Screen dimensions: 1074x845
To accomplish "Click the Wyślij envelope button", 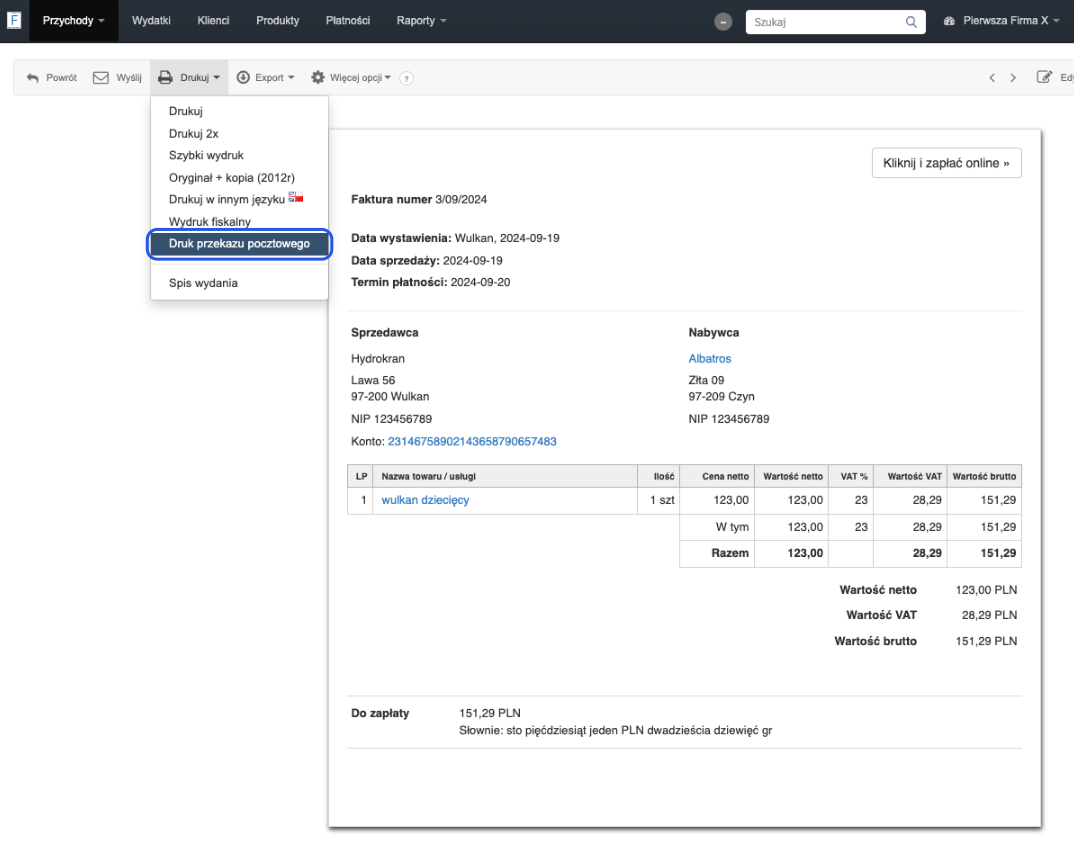I will click(x=117, y=78).
